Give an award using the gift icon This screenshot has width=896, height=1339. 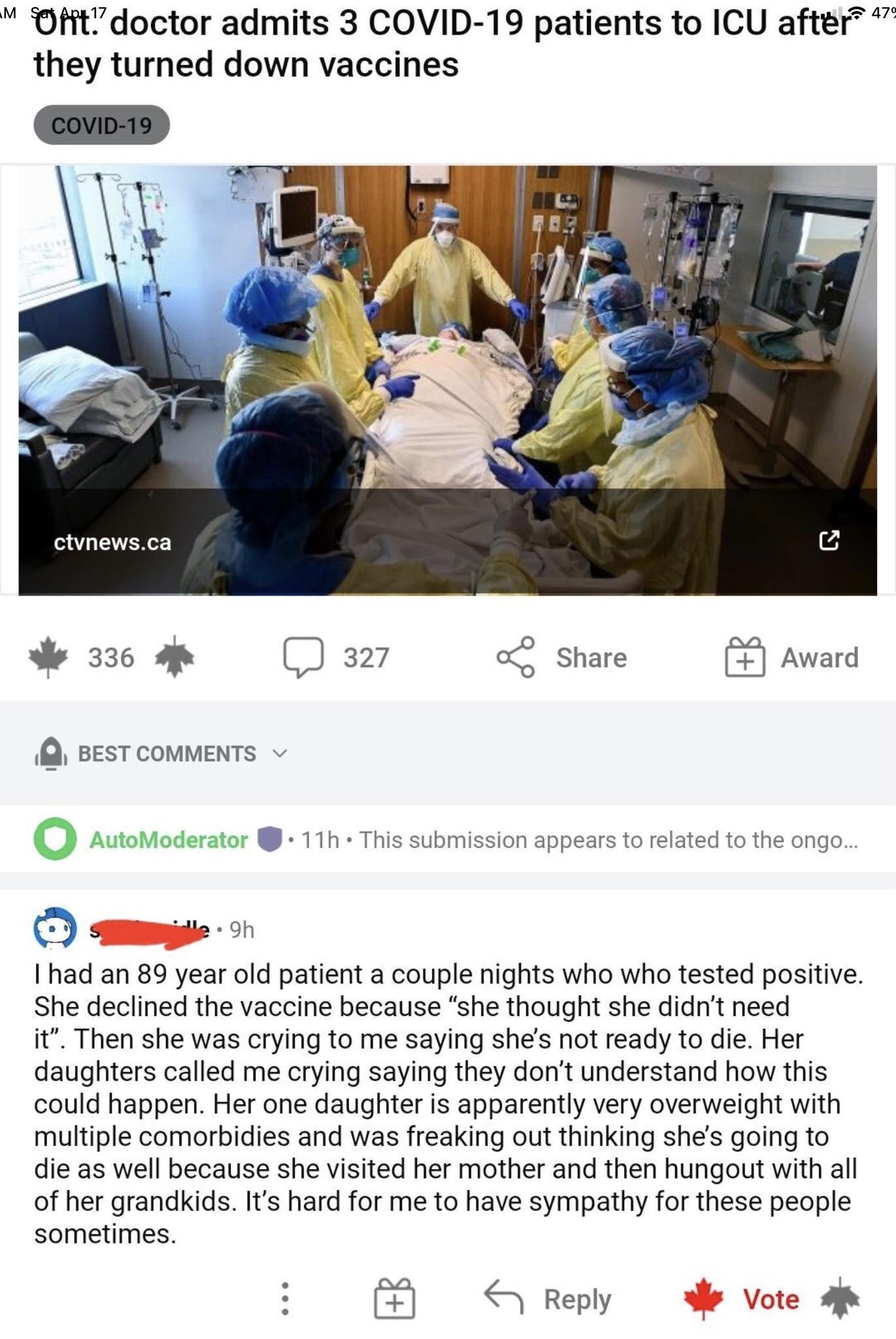[744, 657]
